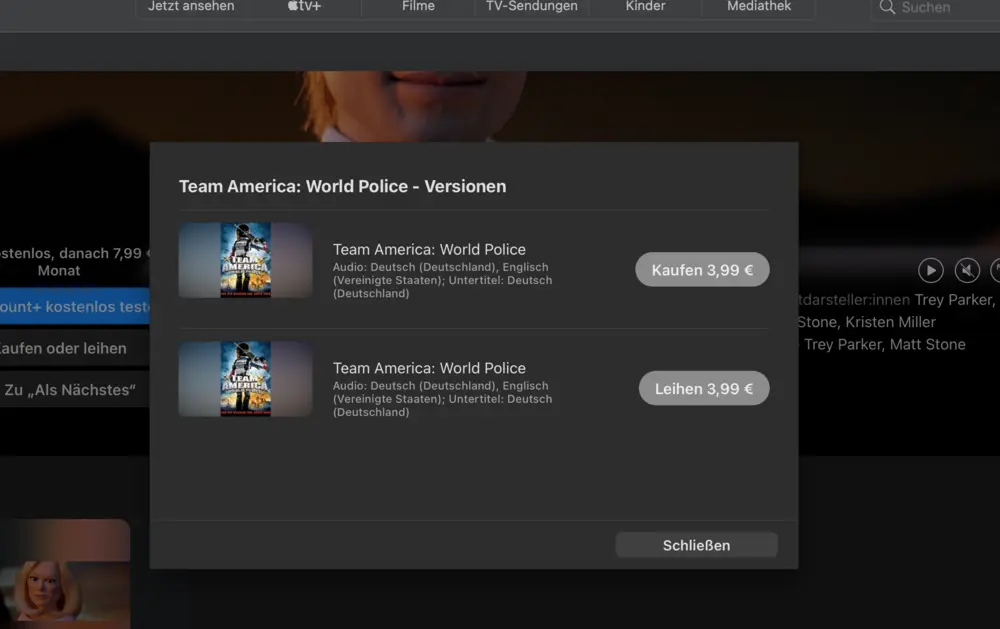Click the blue Paramount+ kostenlos testen button
Viewport: 1000px width, 629px height.
(x=74, y=306)
